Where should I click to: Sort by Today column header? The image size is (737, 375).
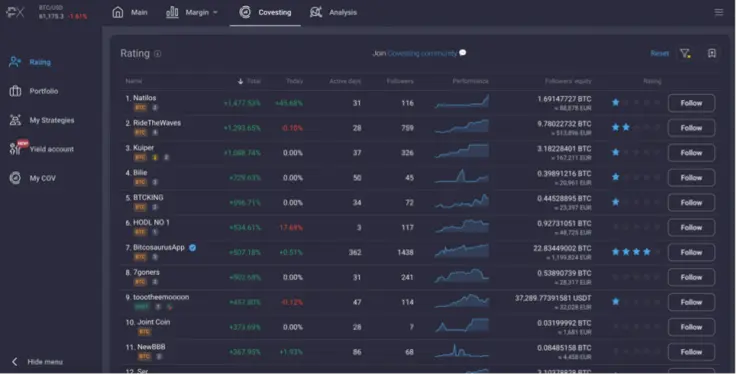295,81
